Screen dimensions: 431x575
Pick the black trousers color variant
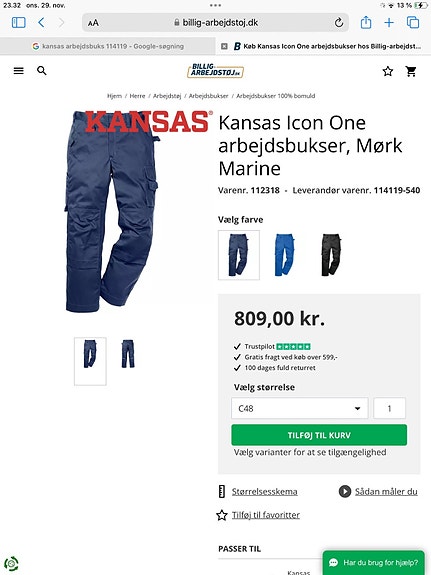point(331,255)
